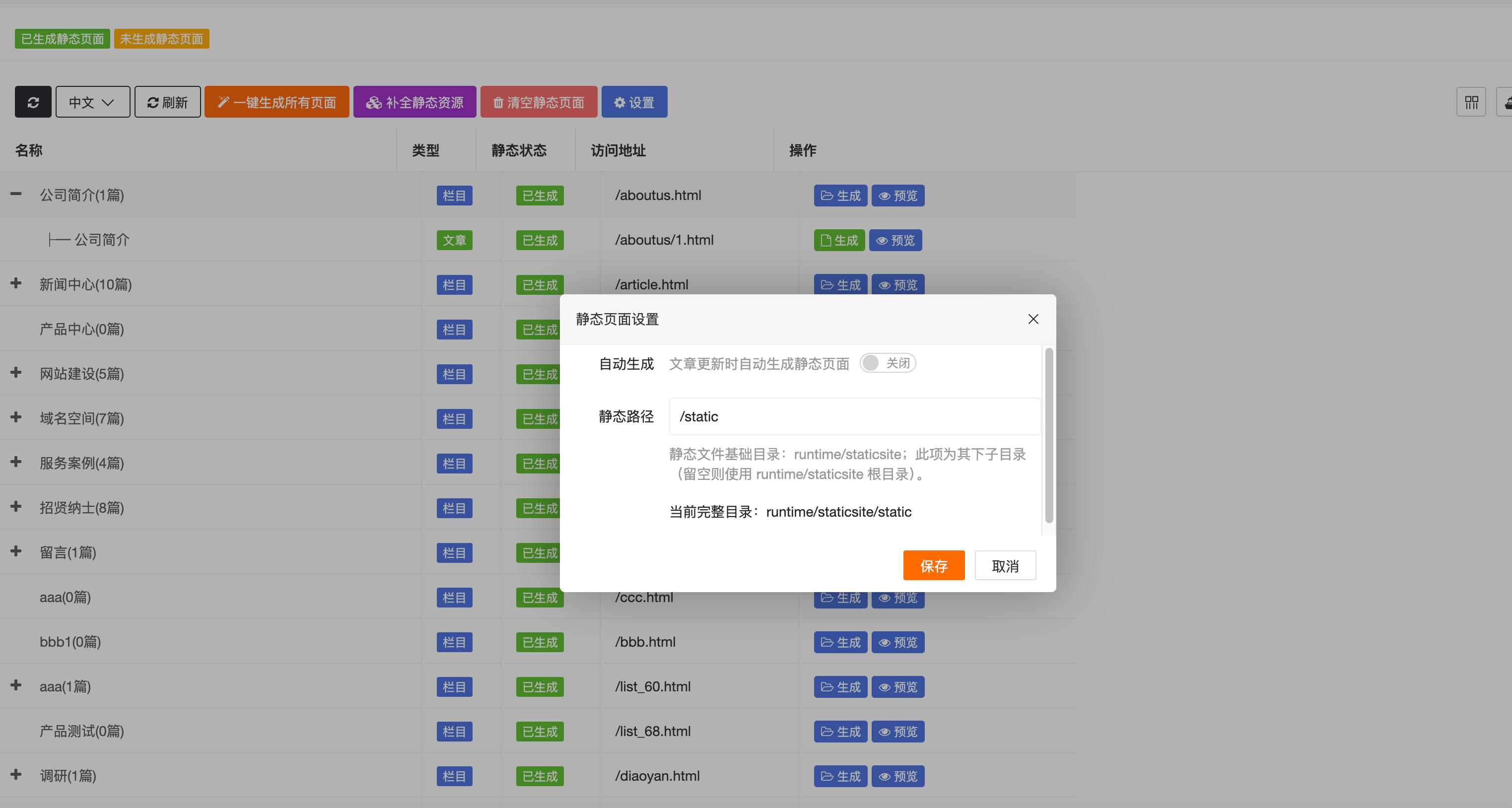The width and height of the screenshot is (1512, 808).
Task: Expand the 招贤纳士(8篇) category
Action: [15, 507]
